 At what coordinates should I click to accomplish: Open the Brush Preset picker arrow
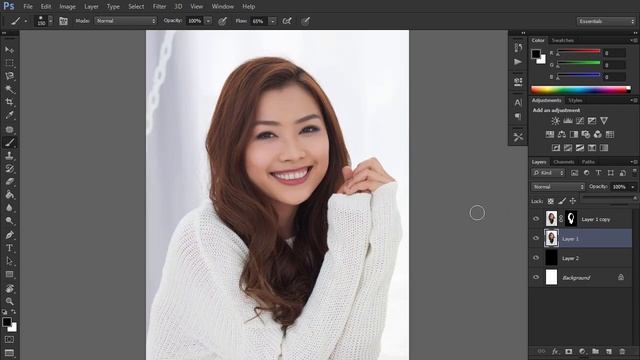pos(51,21)
